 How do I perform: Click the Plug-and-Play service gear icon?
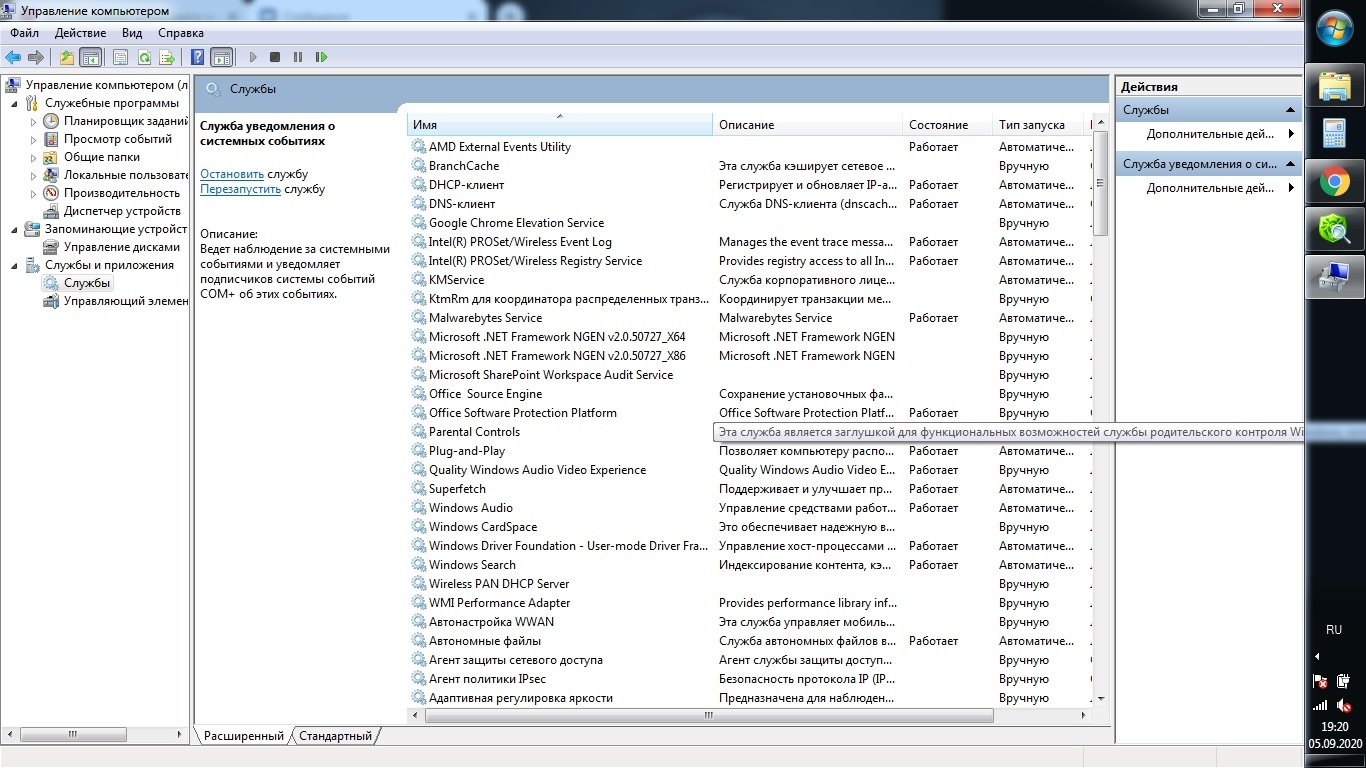point(419,451)
